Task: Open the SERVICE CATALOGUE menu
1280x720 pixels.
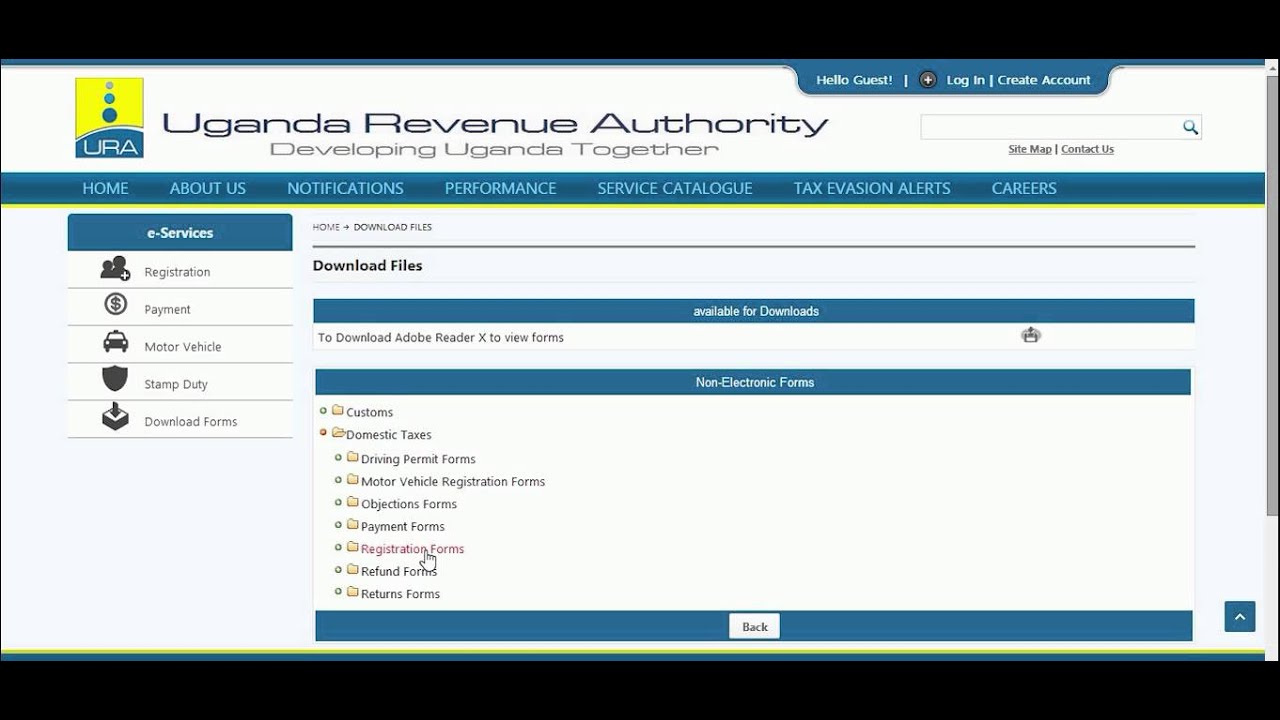Action: pos(675,188)
